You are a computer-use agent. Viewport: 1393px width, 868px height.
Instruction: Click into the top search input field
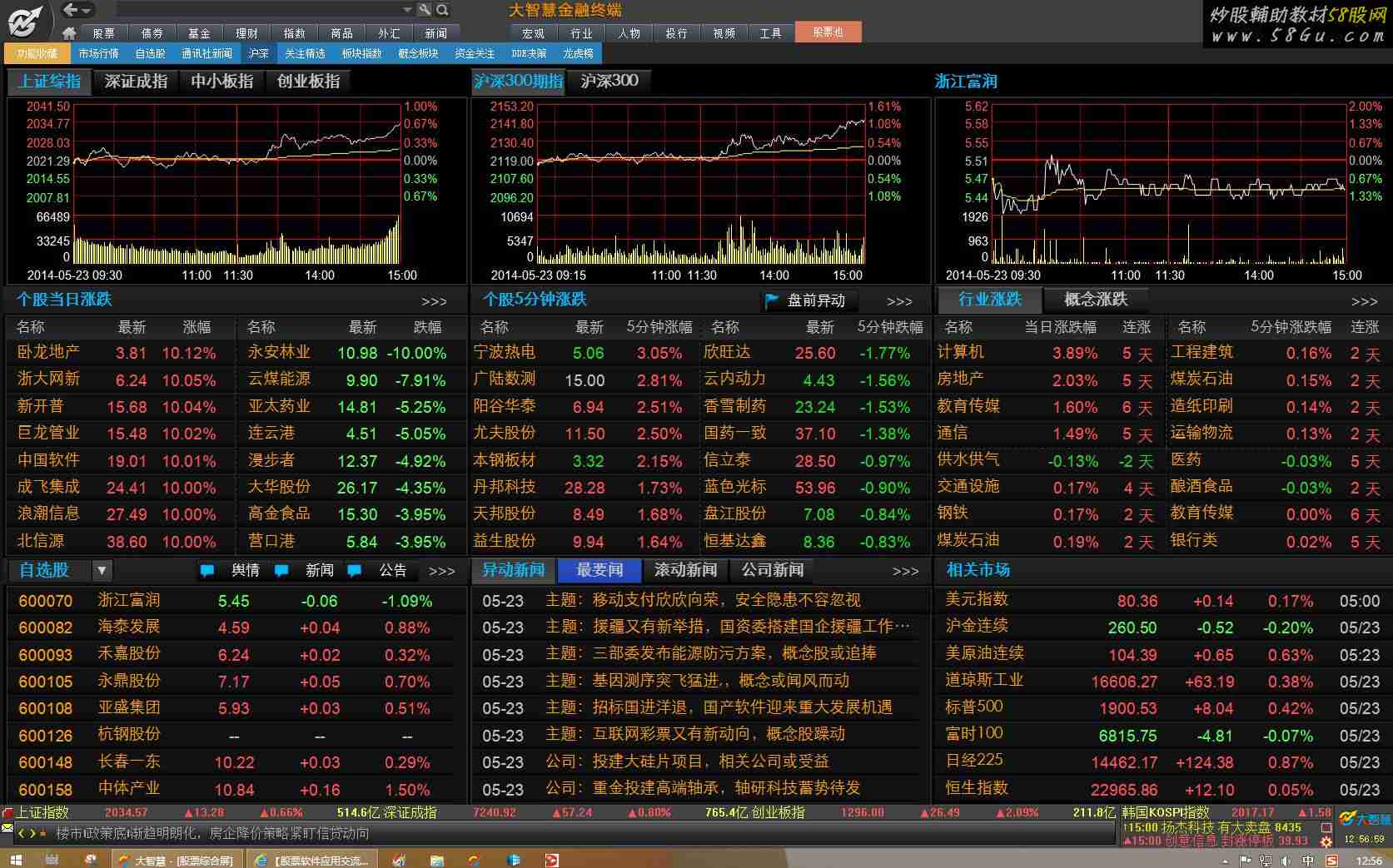(258, 10)
